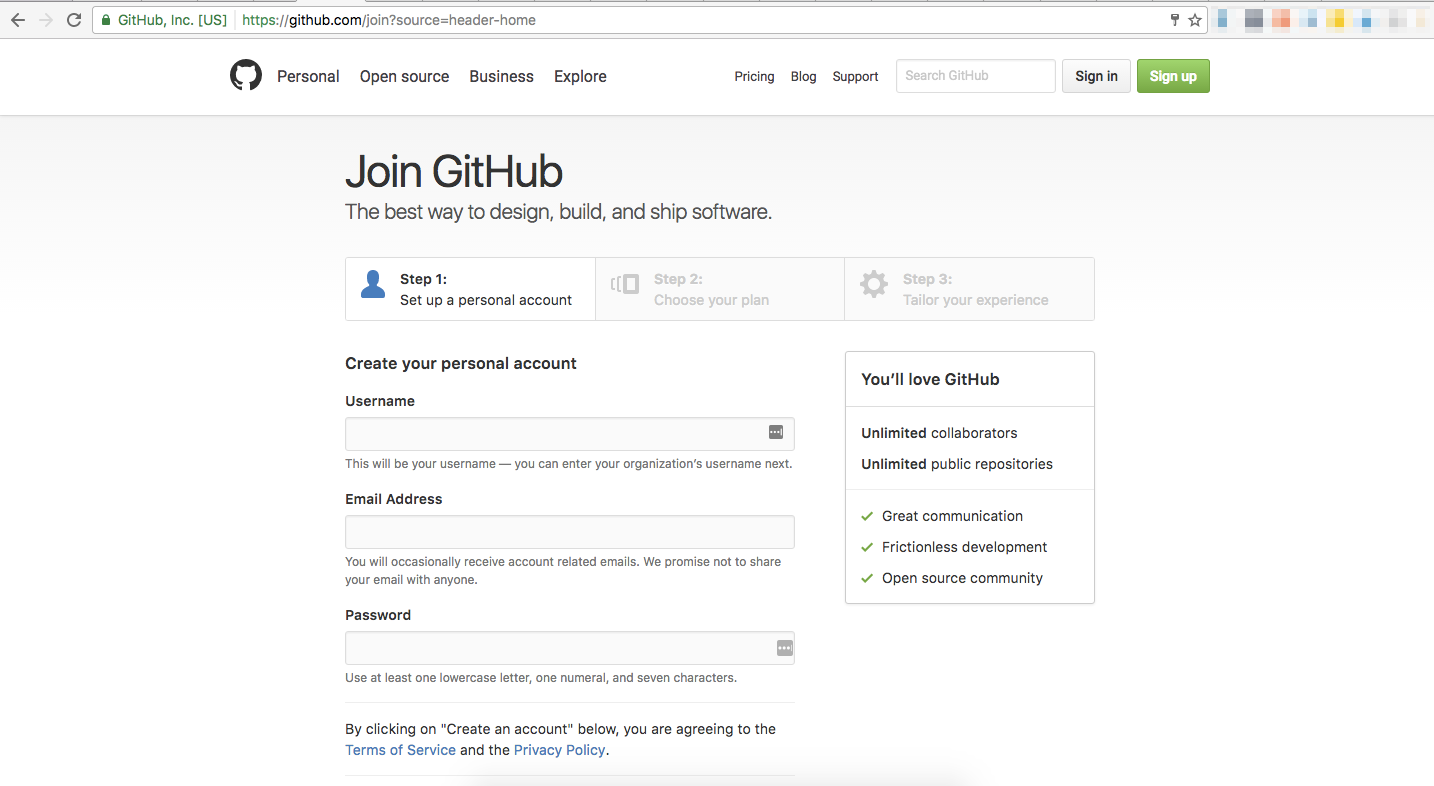This screenshot has width=1434, height=786.
Task: Click the GitHub Octocat logo
Action: tap(246, 76)
